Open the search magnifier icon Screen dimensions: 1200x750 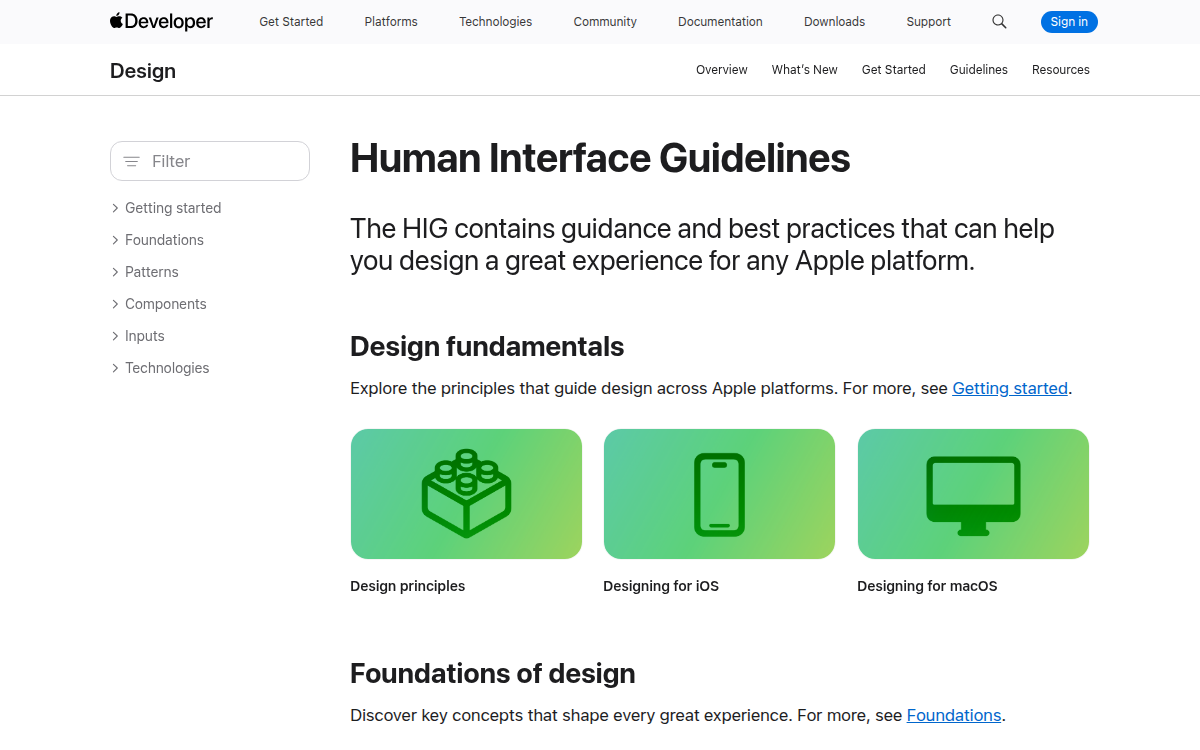(x=999, y=22)
